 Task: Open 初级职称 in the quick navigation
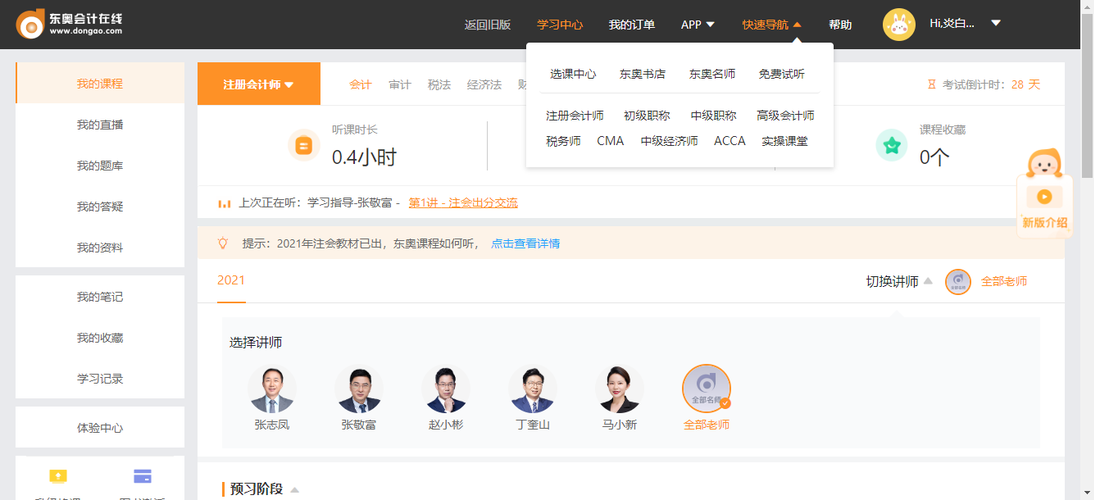pos(647,116)
